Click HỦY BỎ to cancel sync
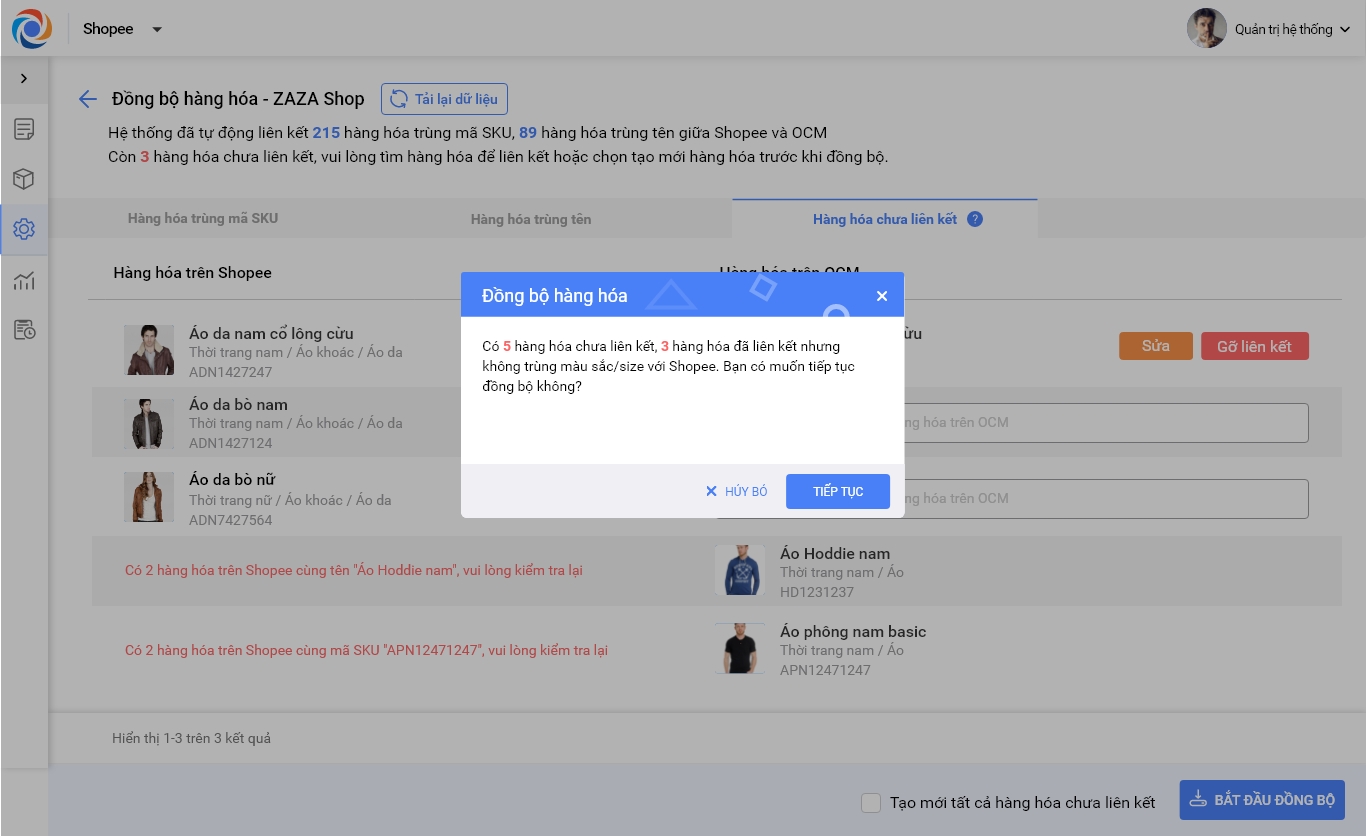 [x=737, y=491]
